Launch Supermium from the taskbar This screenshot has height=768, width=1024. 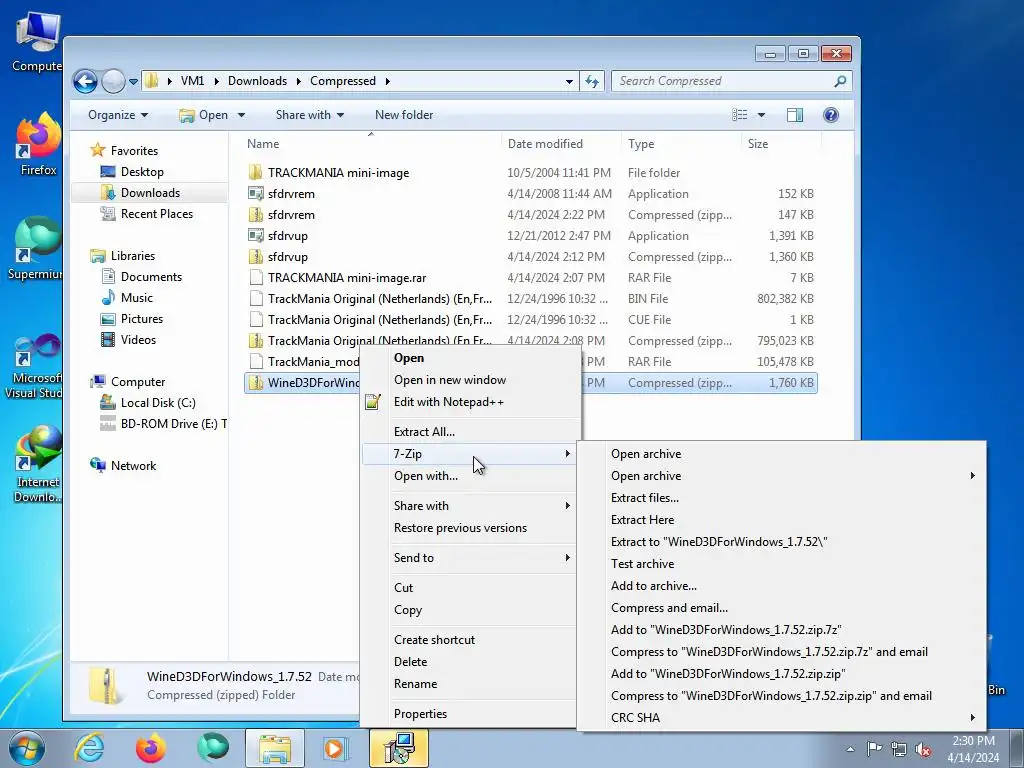click(212, 748)
